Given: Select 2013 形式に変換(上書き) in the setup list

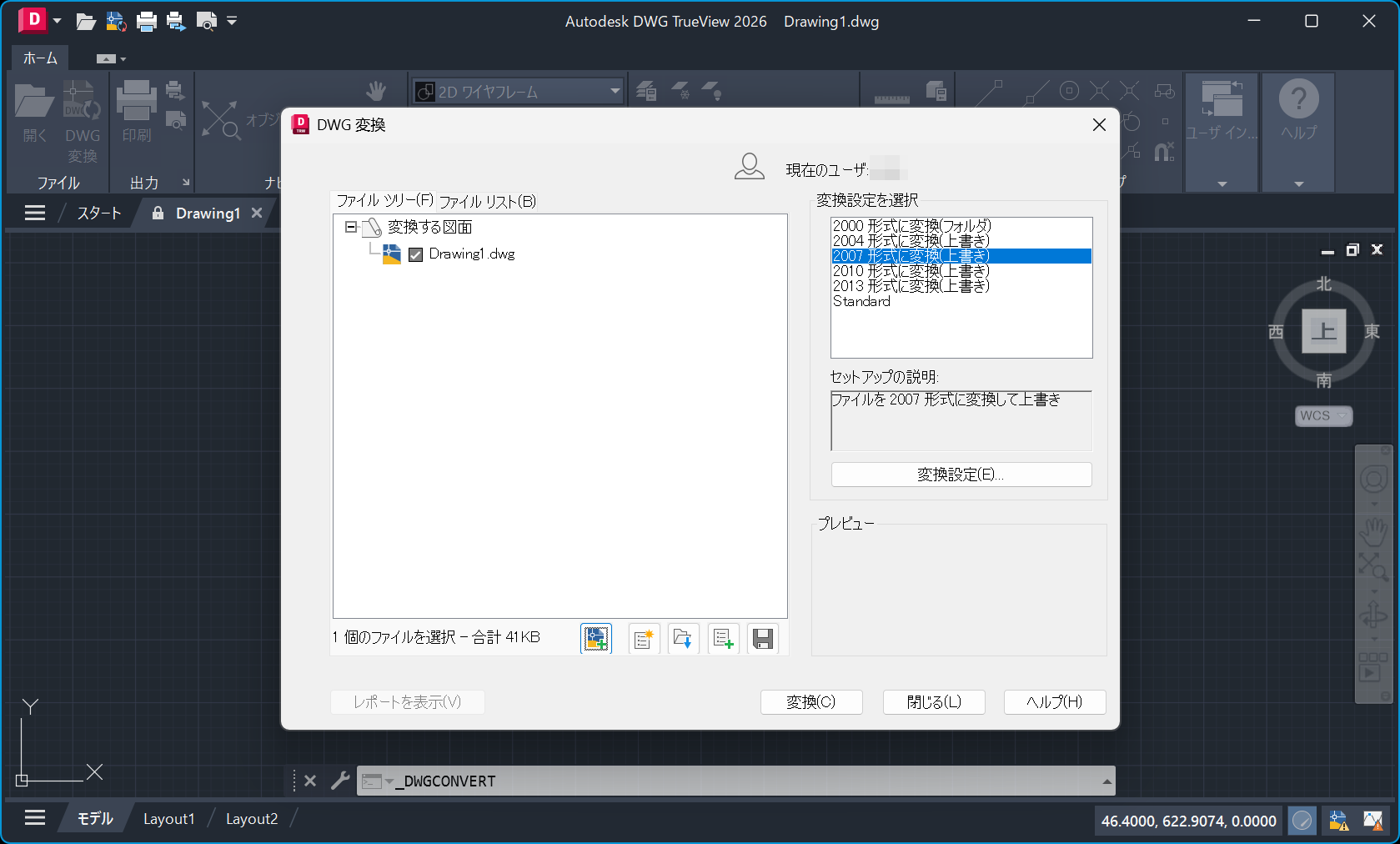Looking at the screenshot, I should (x=911, y=284).
